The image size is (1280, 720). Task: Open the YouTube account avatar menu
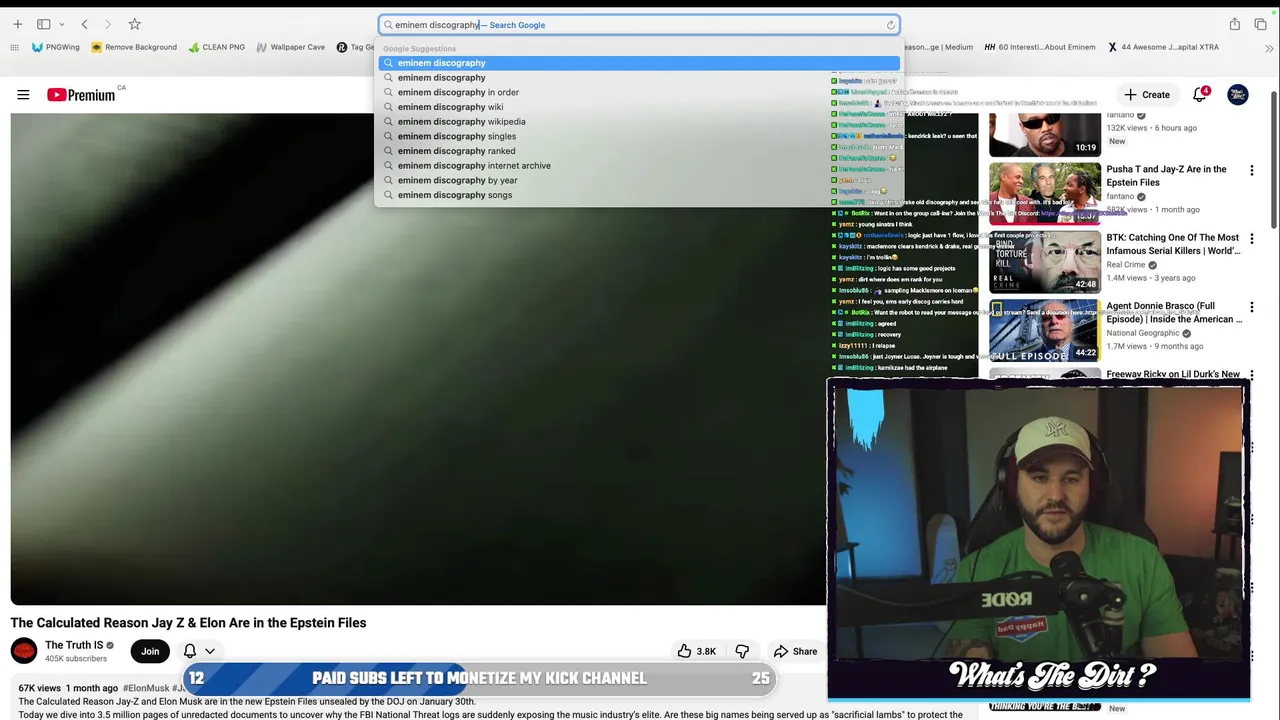coord(1238,95)
